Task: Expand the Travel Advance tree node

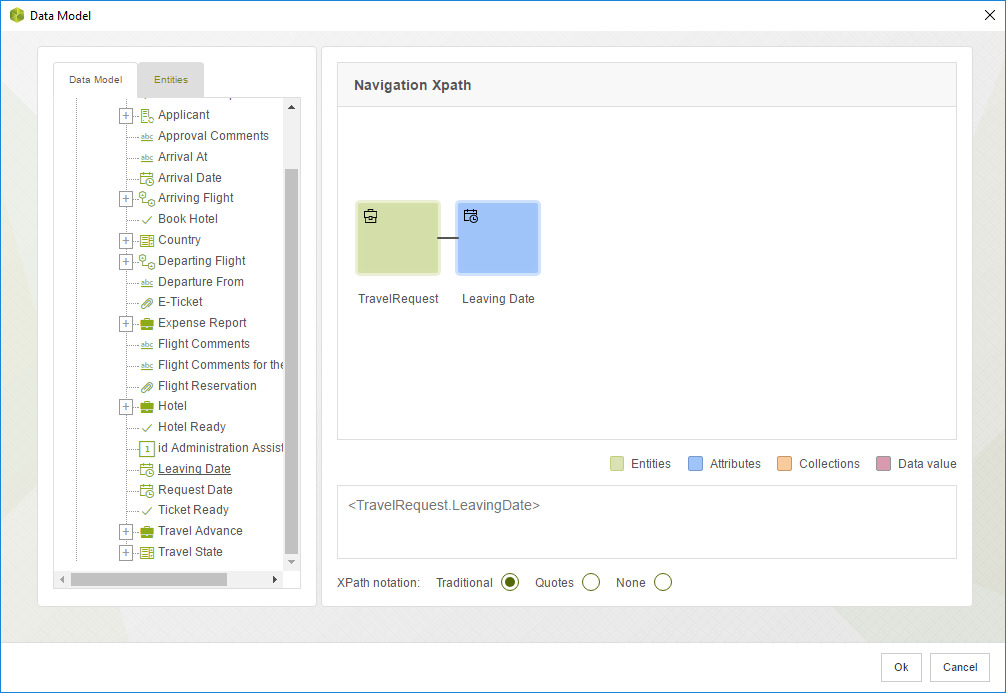Action: (126, 531)
